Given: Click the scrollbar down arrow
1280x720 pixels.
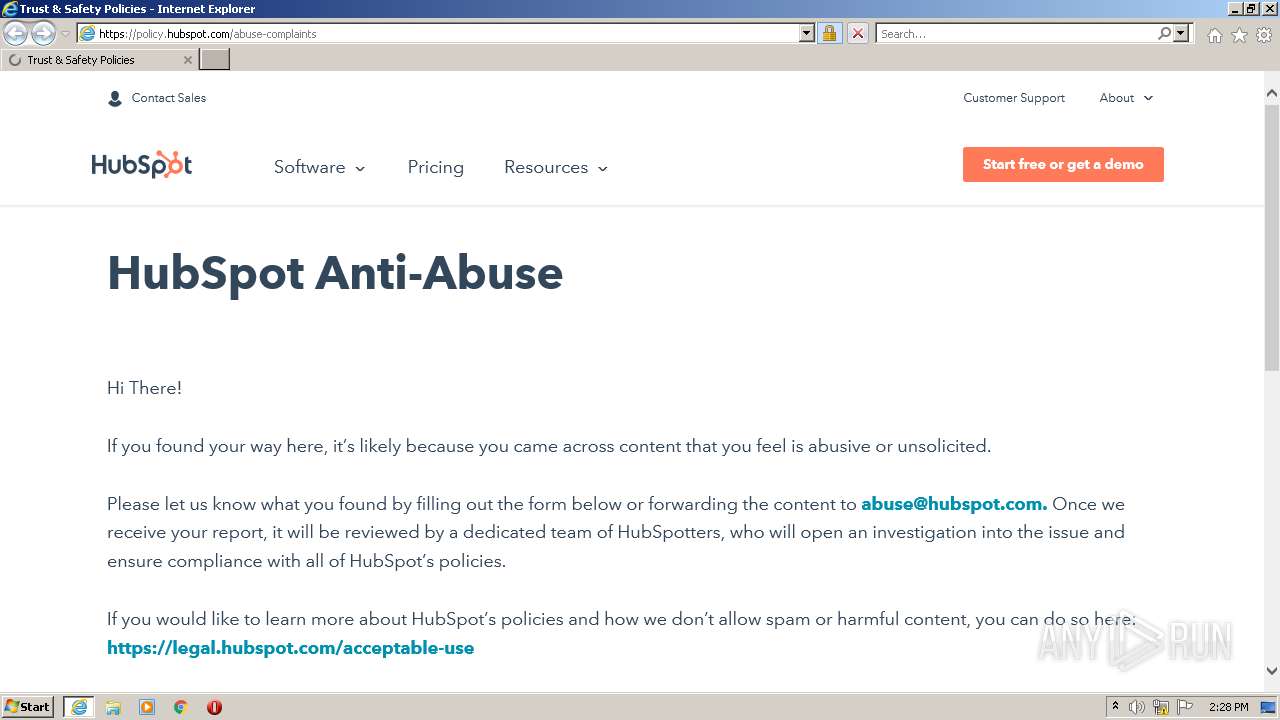Looking at the screenshot, I should pyautogui.click(x=1272, y=672).
